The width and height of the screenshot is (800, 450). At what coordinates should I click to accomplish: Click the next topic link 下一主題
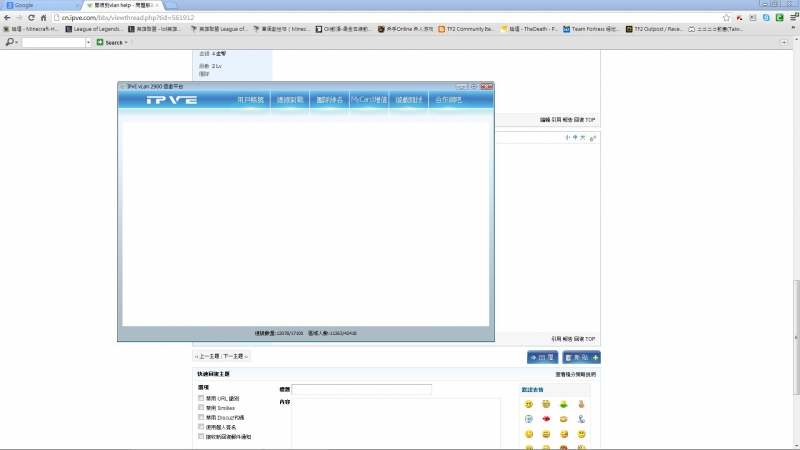coord(233,356)
